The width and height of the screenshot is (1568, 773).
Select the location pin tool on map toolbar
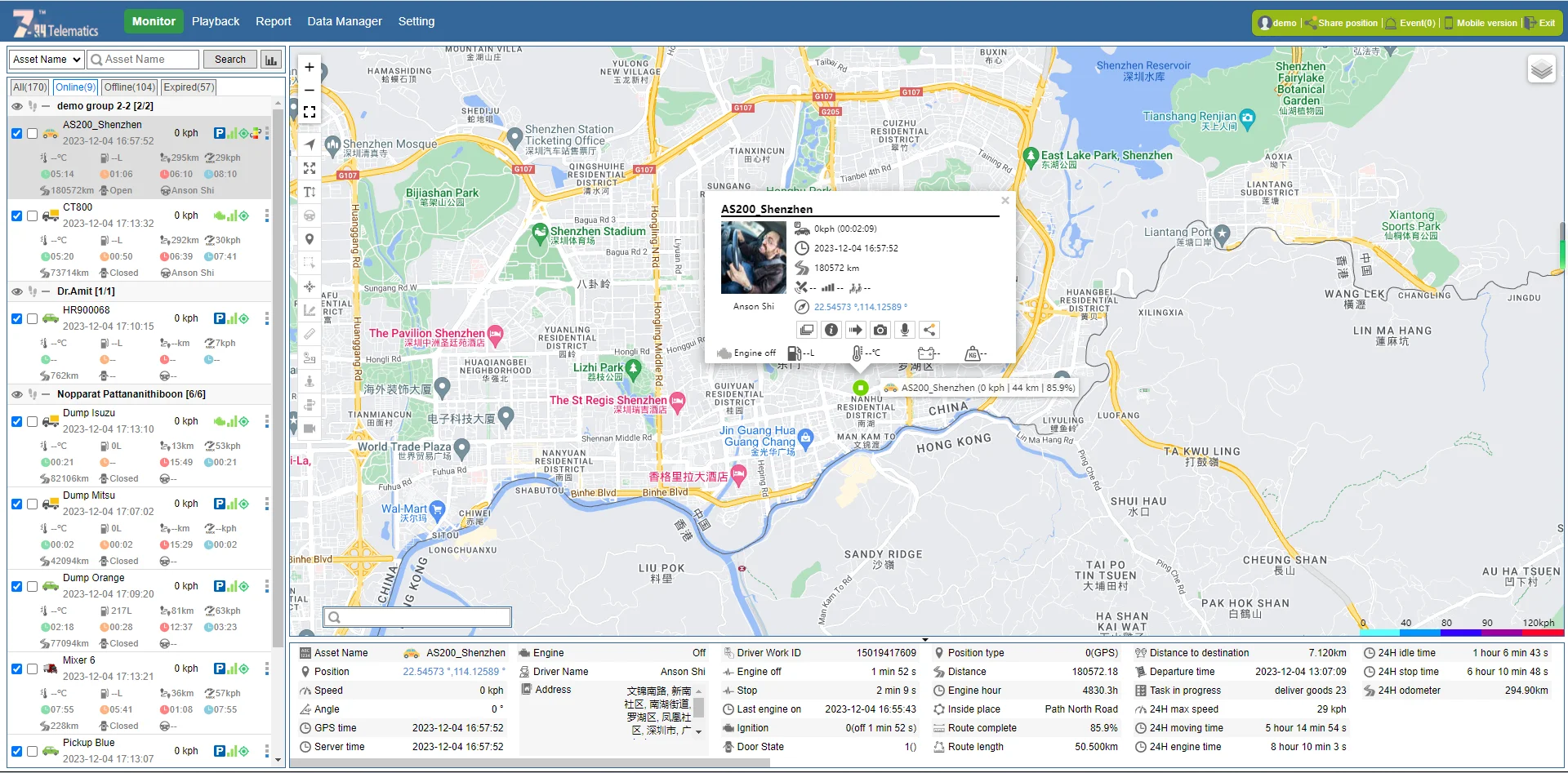[x=310, y=239]
